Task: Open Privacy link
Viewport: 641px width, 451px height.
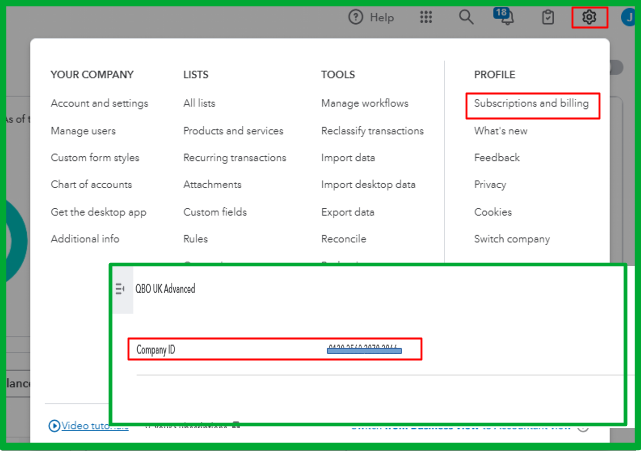Action: click(x=490, y=184)
